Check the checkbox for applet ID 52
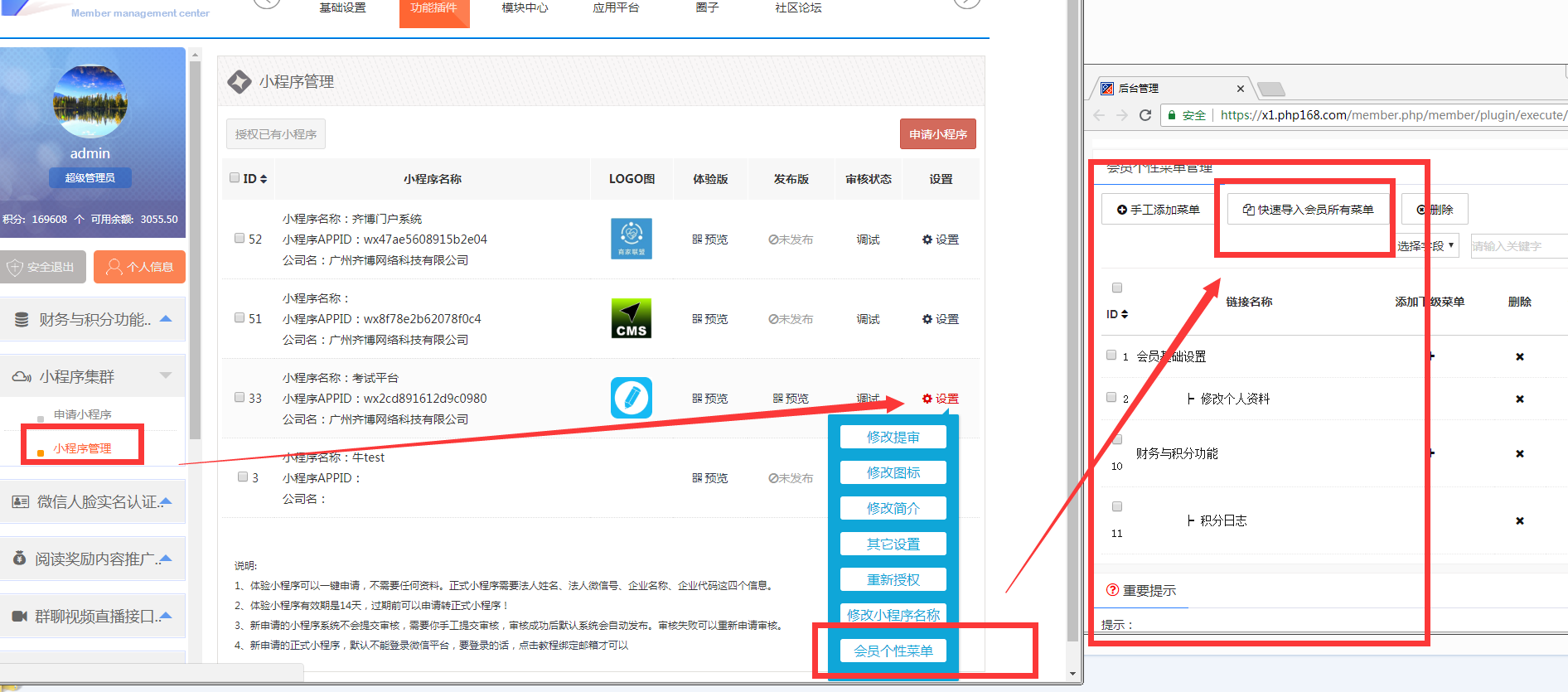Screen dimensions: 1568x692 (x=240, y=239)
